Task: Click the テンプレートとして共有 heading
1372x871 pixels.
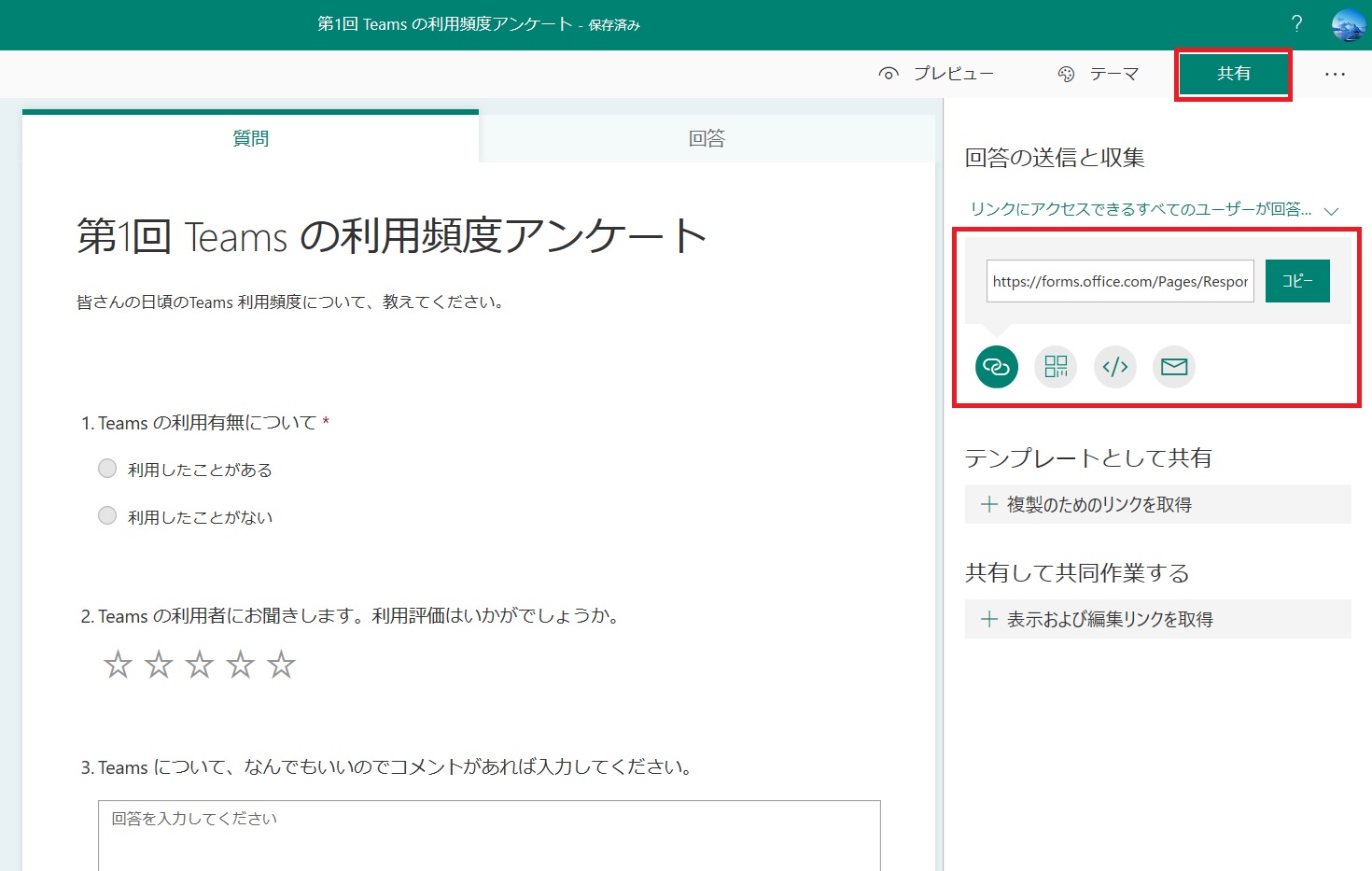Action: point(1088,458)
